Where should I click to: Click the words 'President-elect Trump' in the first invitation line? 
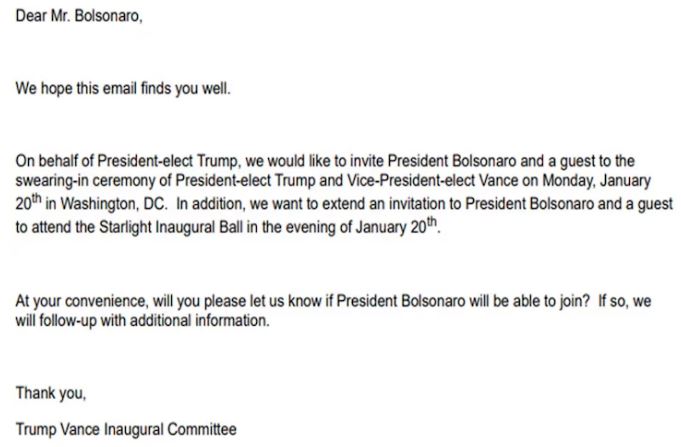(x=168, y=161)
